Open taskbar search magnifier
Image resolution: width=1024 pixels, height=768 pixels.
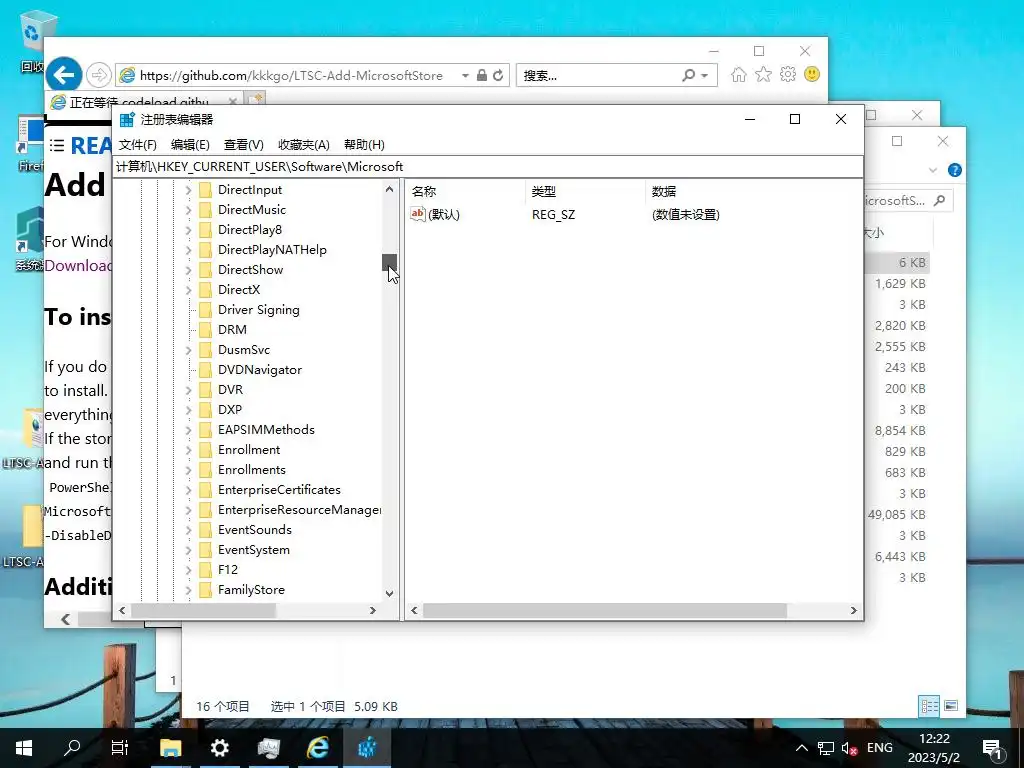pos(72,748)
